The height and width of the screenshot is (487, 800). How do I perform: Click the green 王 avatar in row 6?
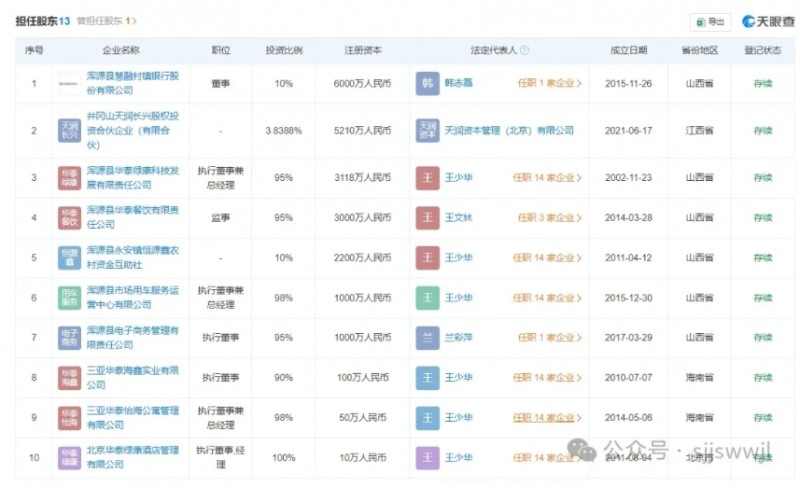pyautogui.click(x=428, y=298)
